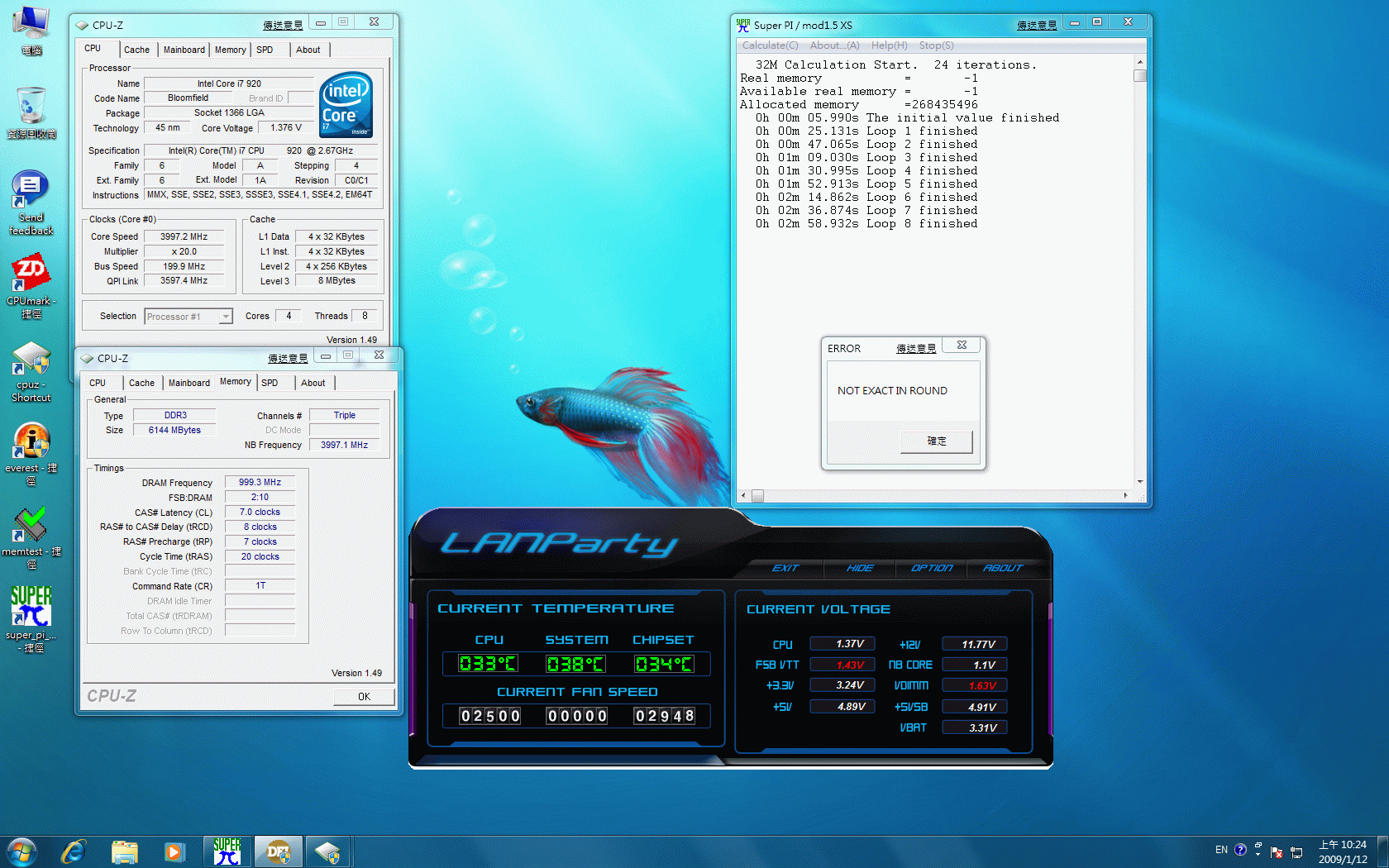
Task: Click Super PI vertical scrollbar up arrow
Action: 1140,62
